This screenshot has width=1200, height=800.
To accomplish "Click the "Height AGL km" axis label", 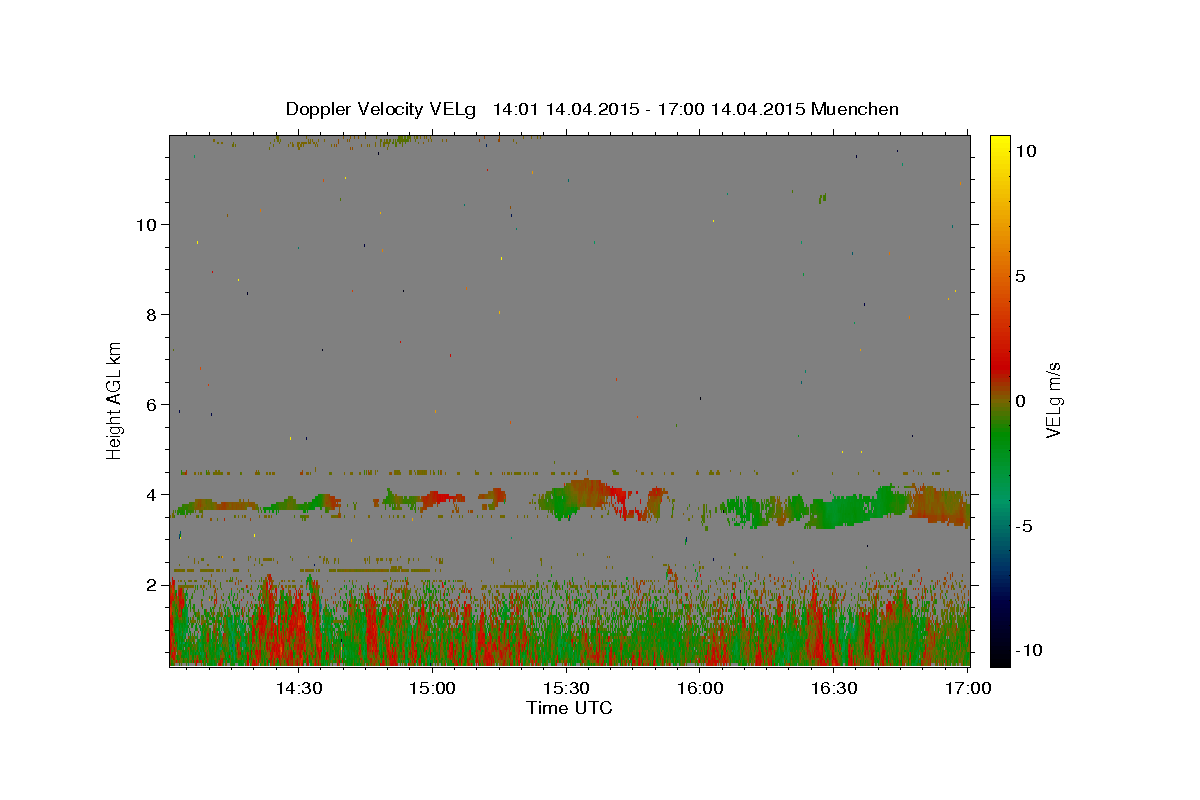I will pyautogui.click(x=115, y=400).
